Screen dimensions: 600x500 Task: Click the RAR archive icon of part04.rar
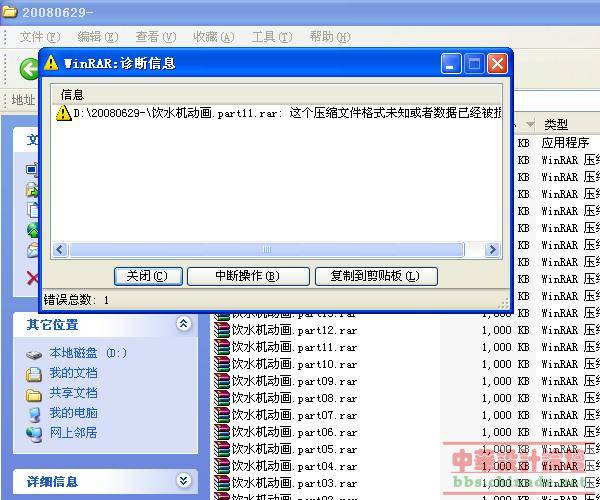pyautogui.click(x=222, y=466)
